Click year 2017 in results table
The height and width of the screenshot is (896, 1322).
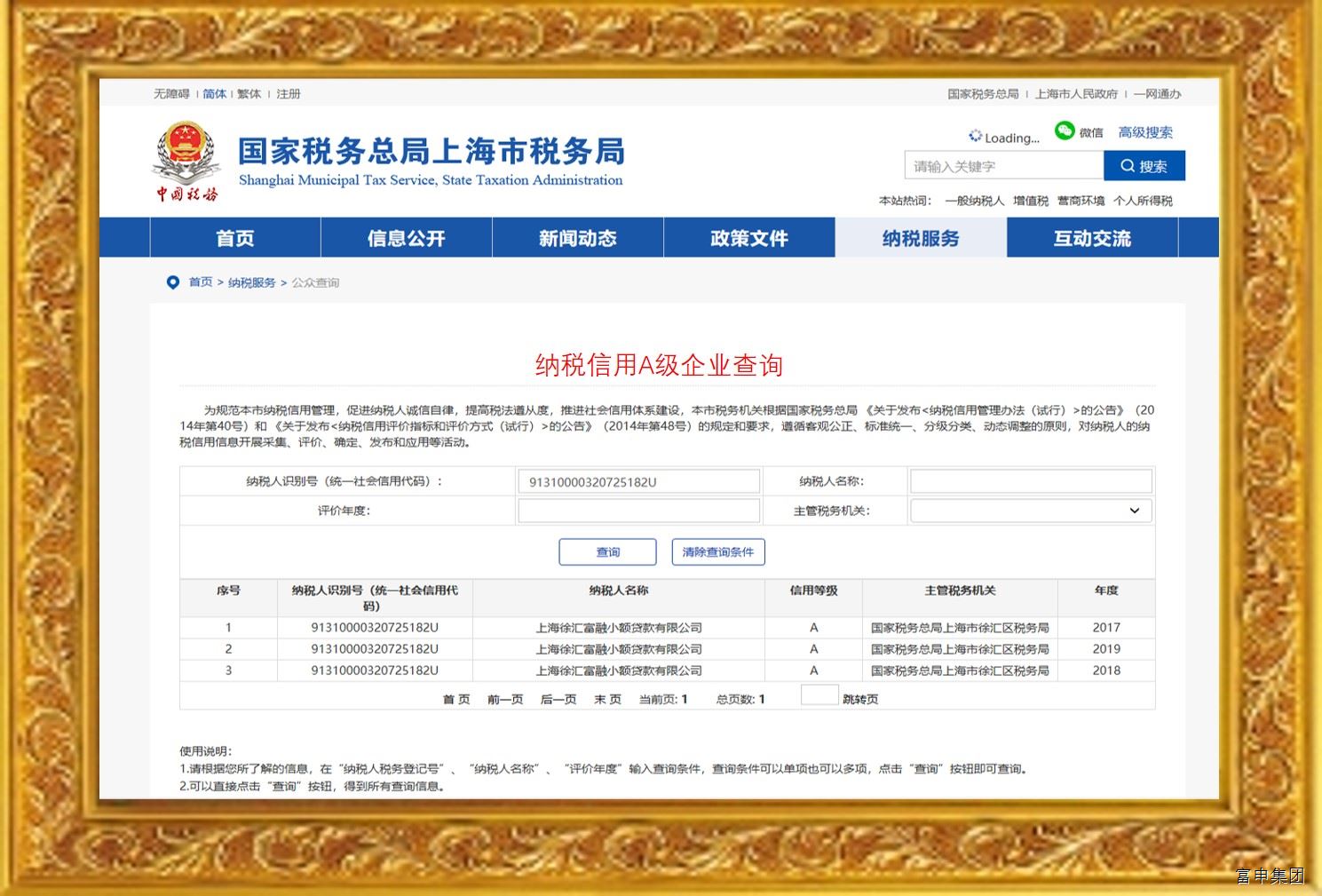(x=1106, y=628)
